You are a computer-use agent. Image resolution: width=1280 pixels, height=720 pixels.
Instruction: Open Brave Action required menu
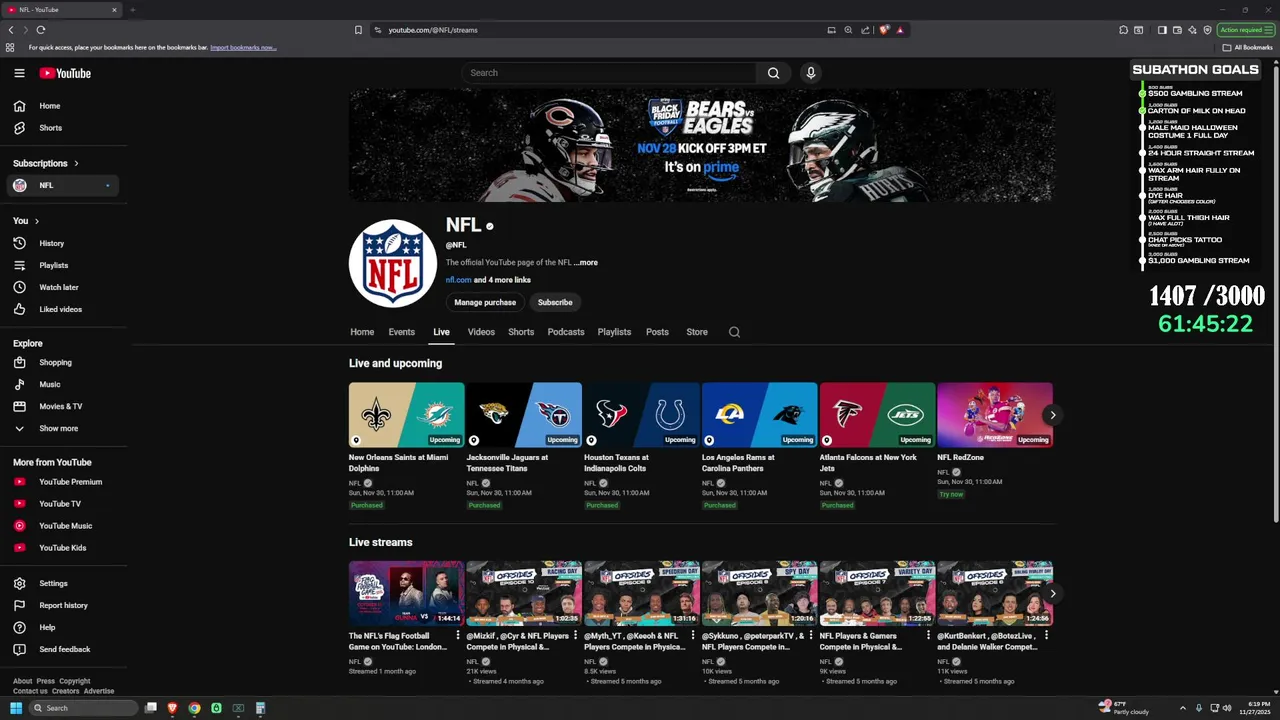tap(1245, 30)
